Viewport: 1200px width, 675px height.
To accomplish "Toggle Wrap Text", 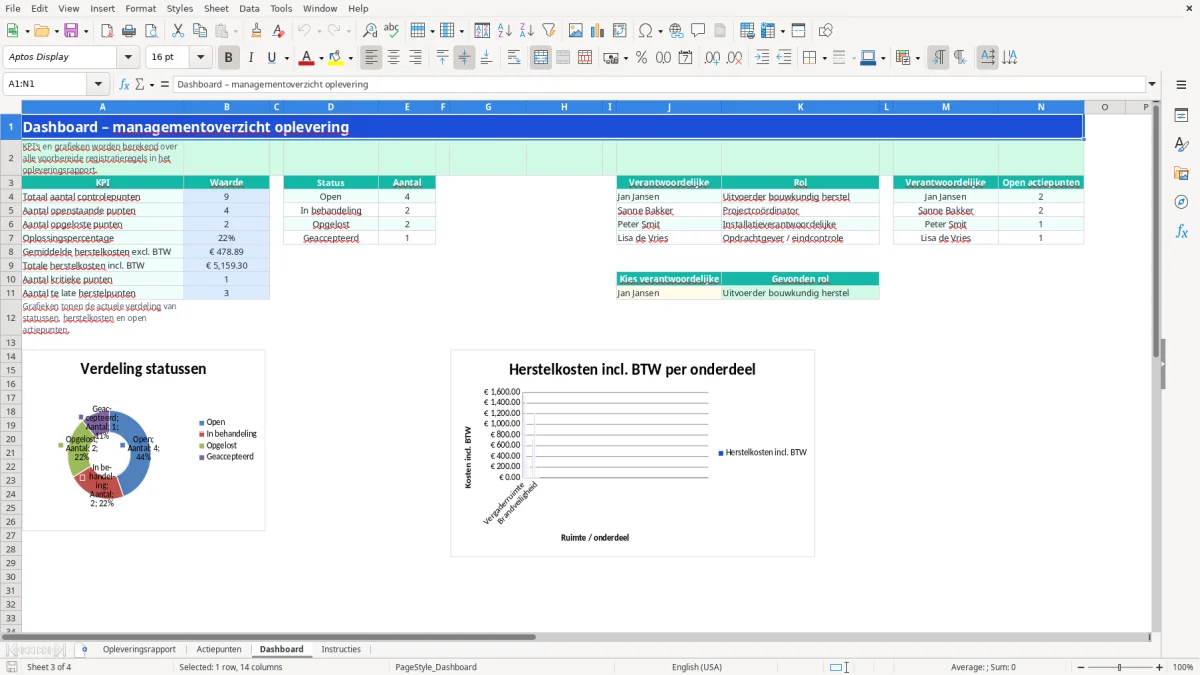I will [513, 58].
